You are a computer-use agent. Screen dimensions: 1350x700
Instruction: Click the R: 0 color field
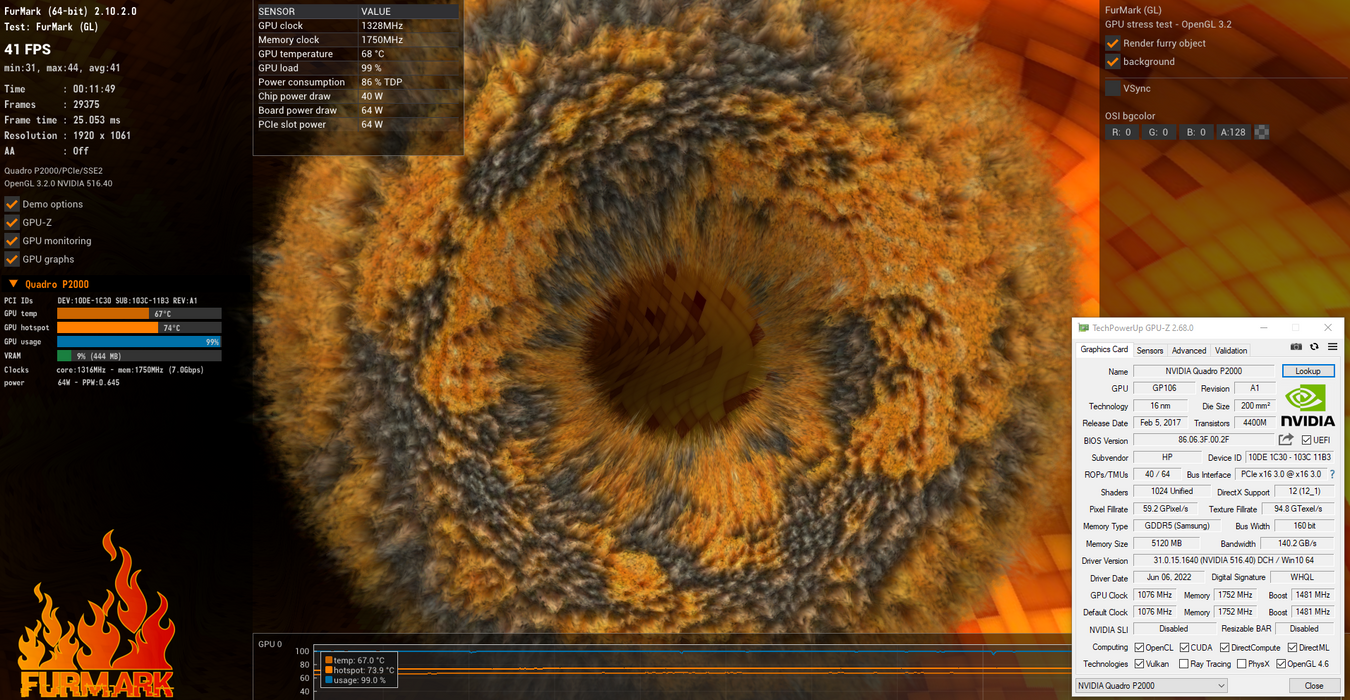tap(1122, 132)
